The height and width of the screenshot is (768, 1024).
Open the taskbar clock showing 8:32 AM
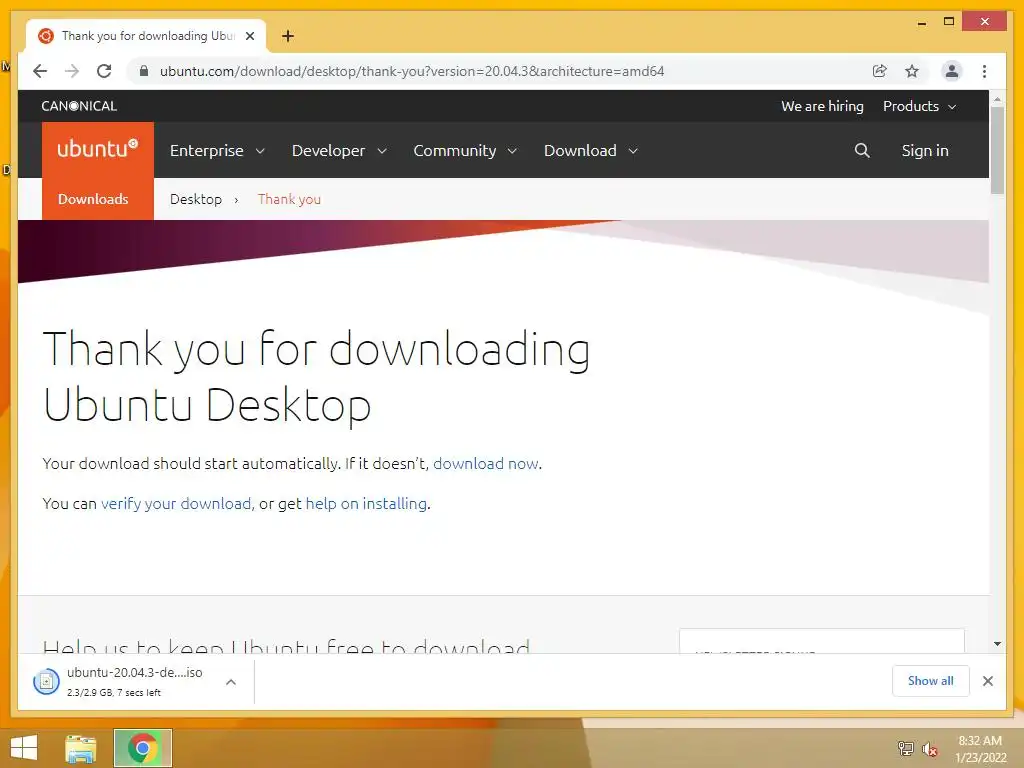[980, 748]
